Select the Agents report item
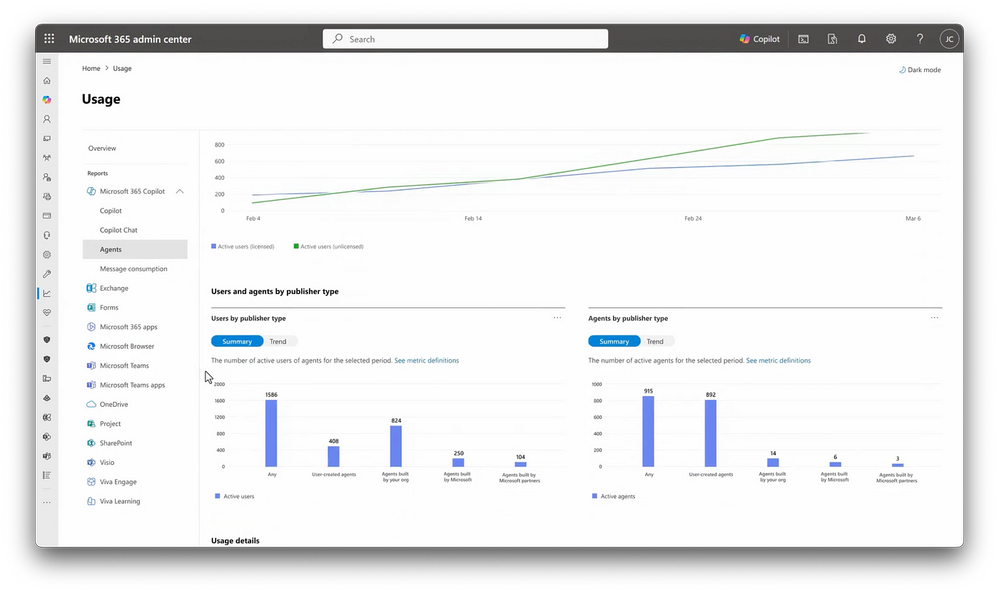Image resolution: width=999 pixels, height=594 pixels. coord(135,249)
